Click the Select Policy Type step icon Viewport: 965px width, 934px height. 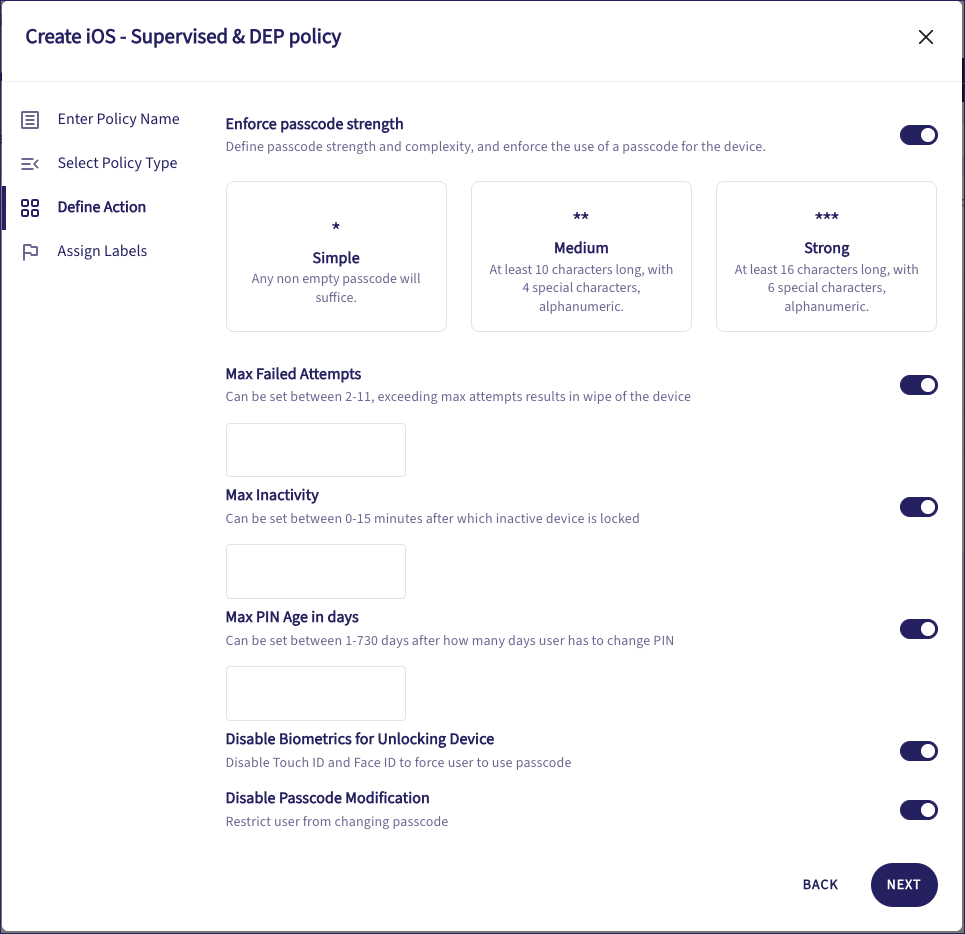click(30, 164)
